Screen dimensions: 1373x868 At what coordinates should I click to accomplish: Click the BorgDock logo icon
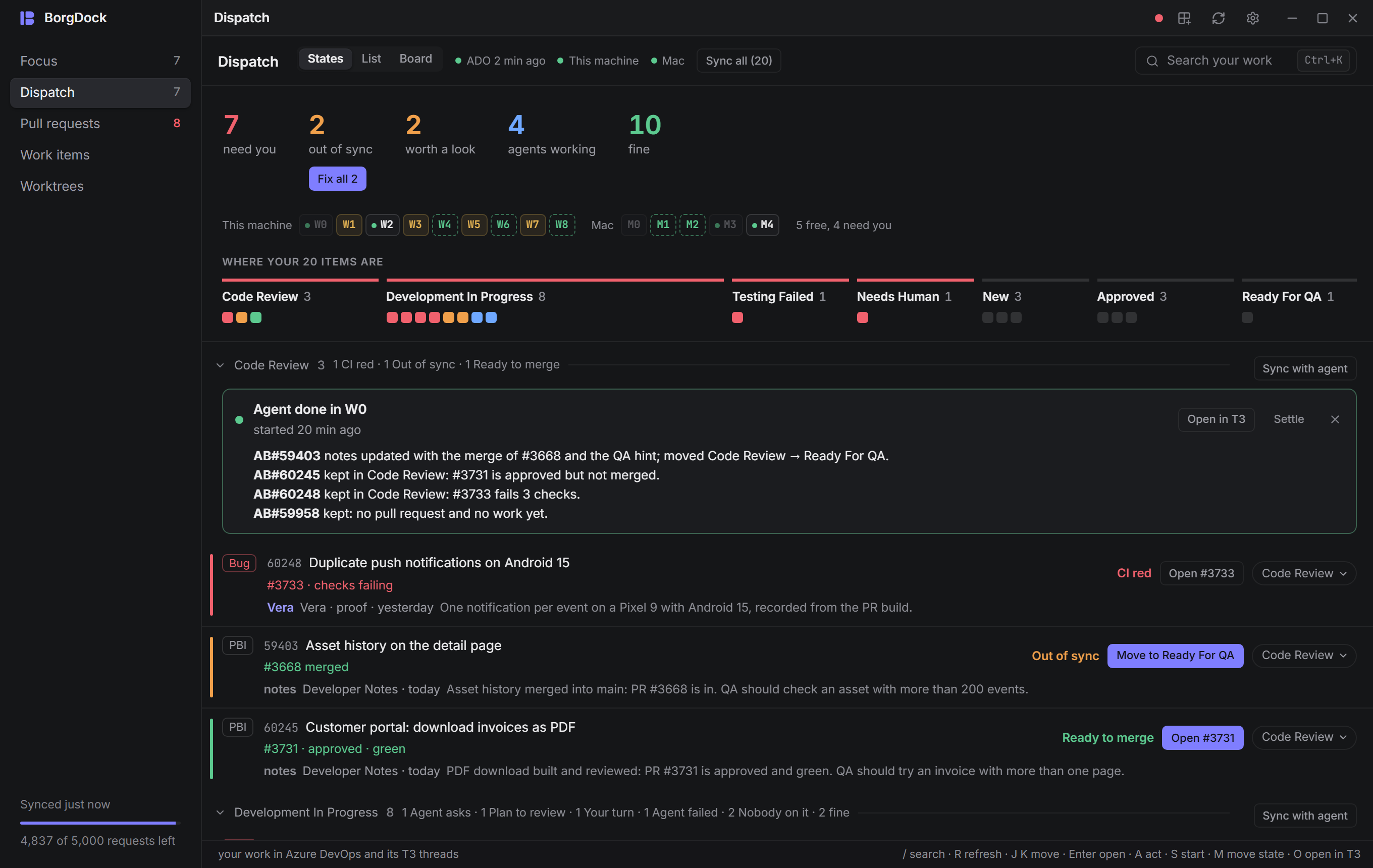coord(27,18)
